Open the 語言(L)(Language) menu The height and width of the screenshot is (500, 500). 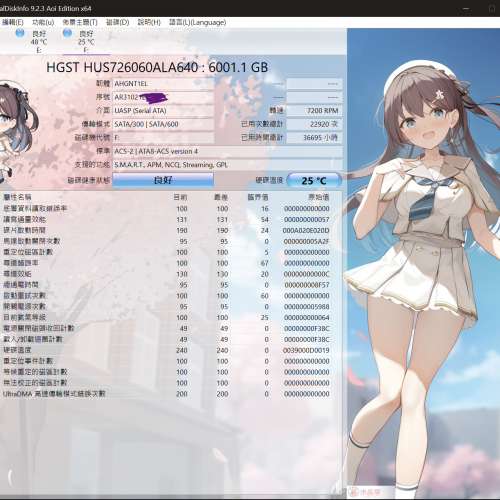(197, 22)
